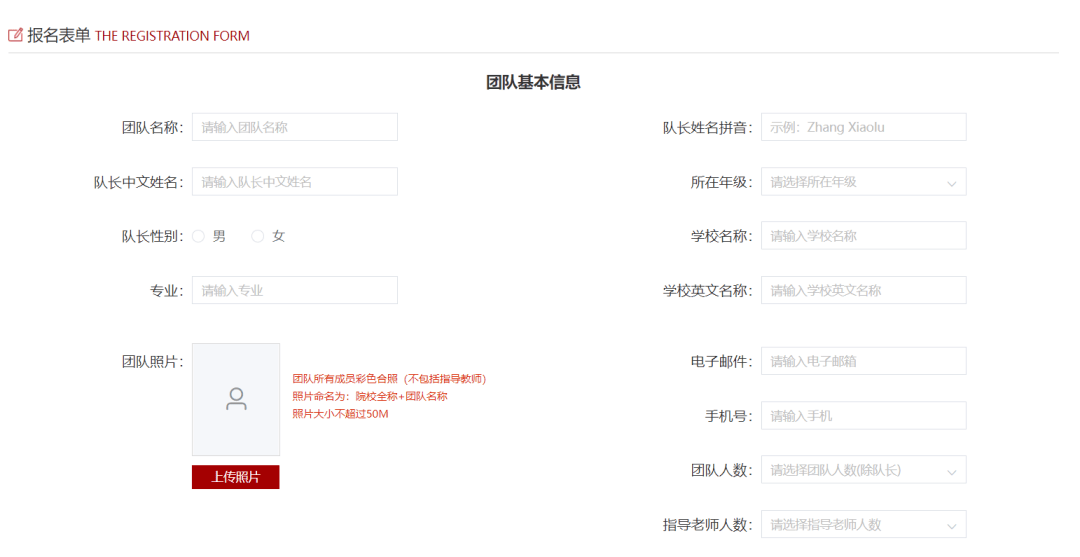Viewport: 1080px width, 557px height.
Task: Click the chevron arrow in 所在年级 field
Action: coord(950,183)
